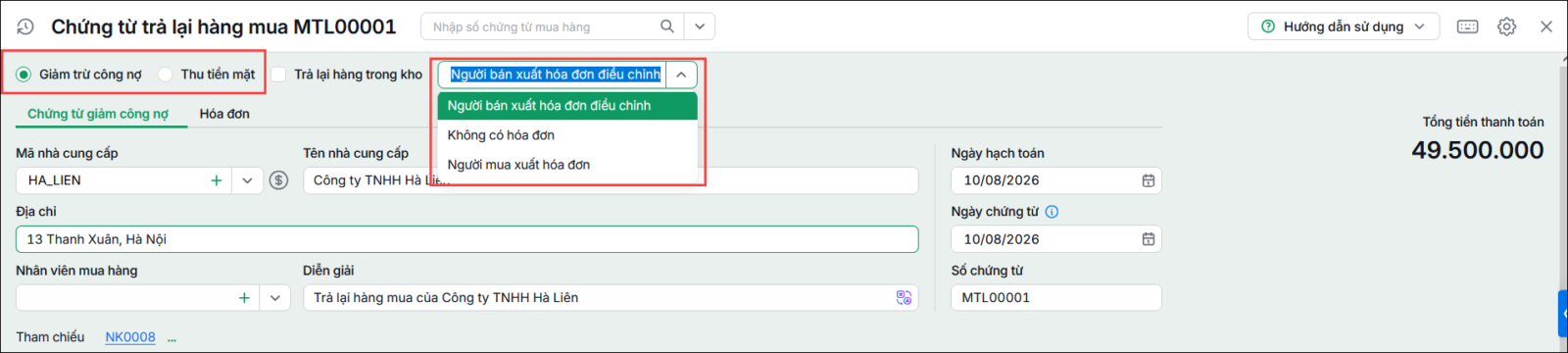Open calendar for Ngày chứng từ

coord(1148,239)
